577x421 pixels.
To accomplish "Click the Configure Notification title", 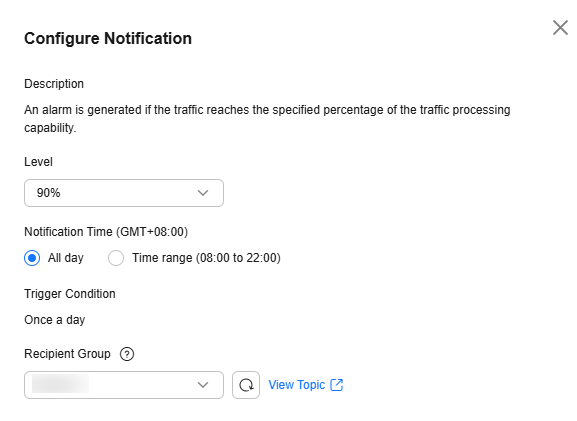I will [x=108, y=38].
